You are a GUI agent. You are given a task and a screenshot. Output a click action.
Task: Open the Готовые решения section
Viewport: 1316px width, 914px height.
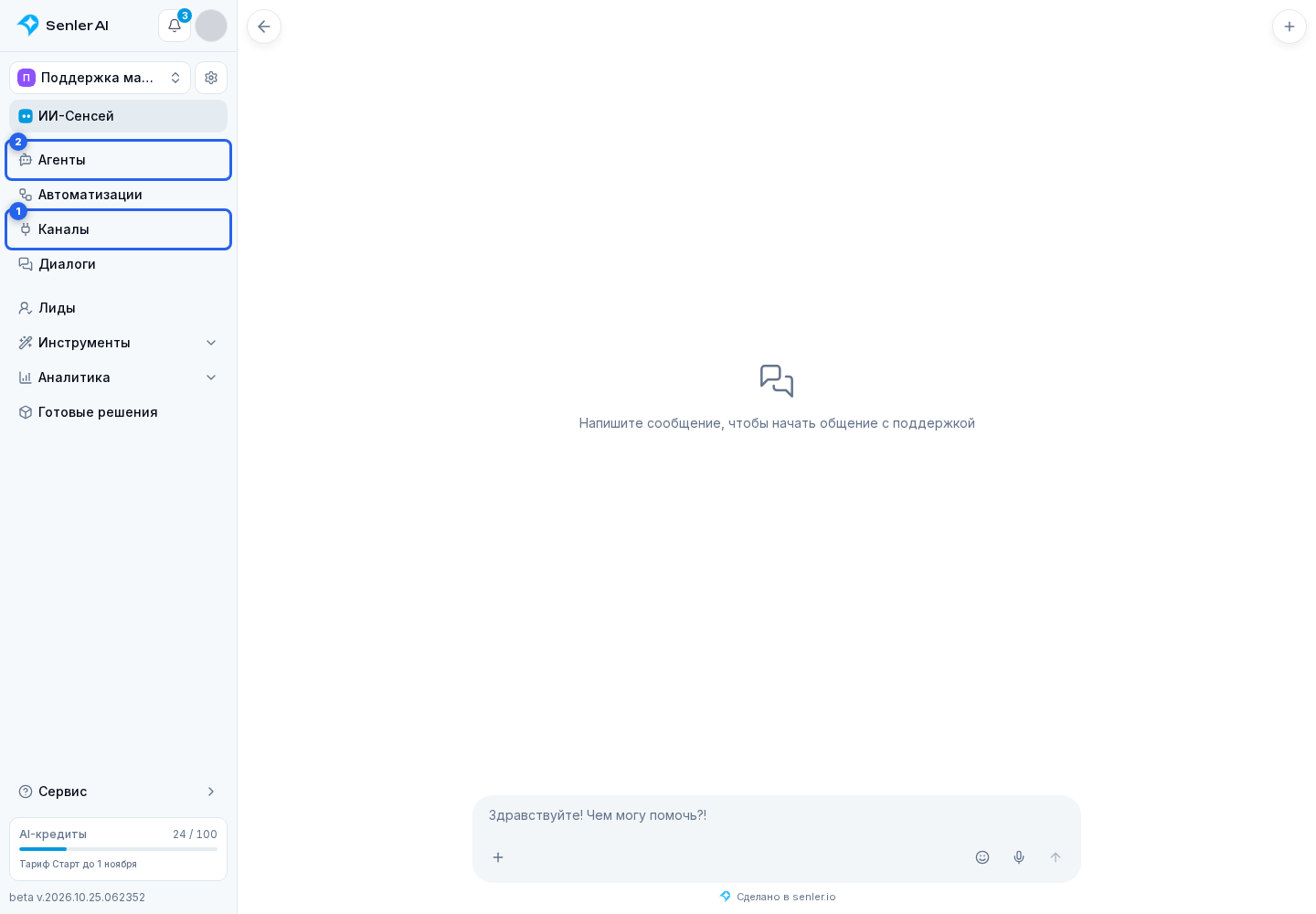(119, 412)
